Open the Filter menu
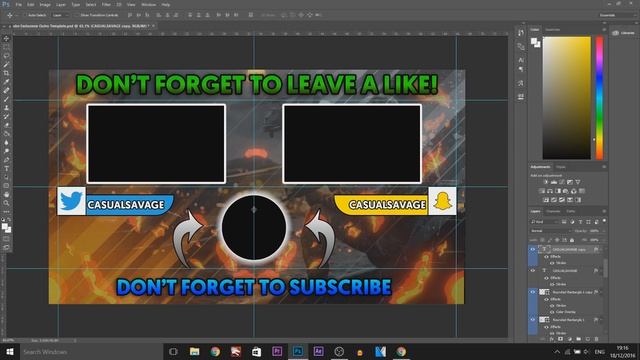The image size is (640, 360). coord(106,4)
